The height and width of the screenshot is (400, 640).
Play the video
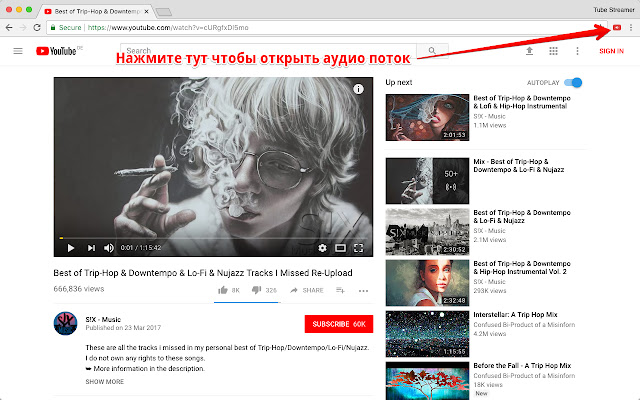point(71,248)
